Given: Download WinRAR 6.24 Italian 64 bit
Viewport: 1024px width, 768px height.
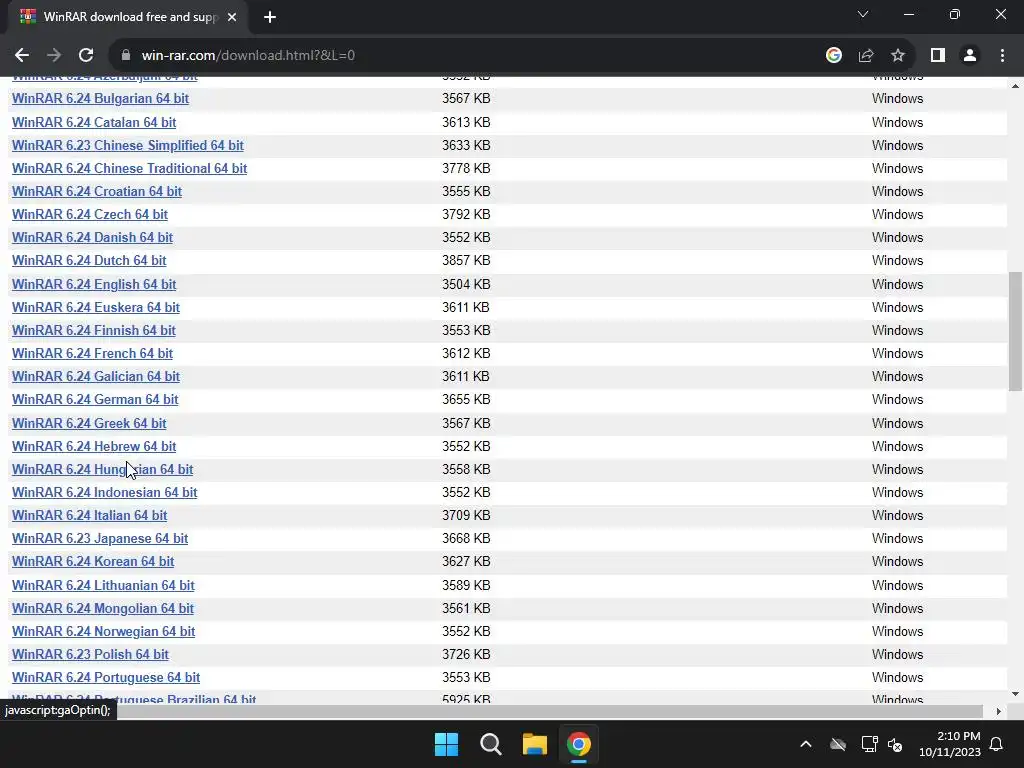Looking at the screenshot, I should 89,515.
